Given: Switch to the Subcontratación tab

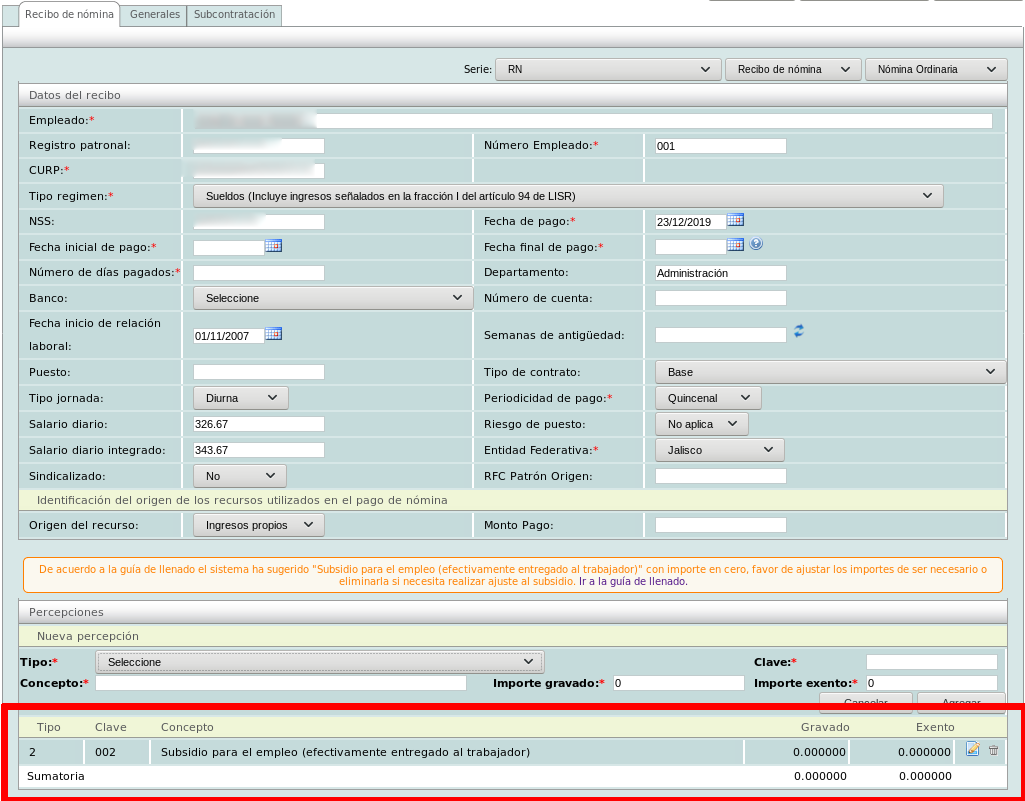Looking at the screenshot, I should tap(235, 14).
